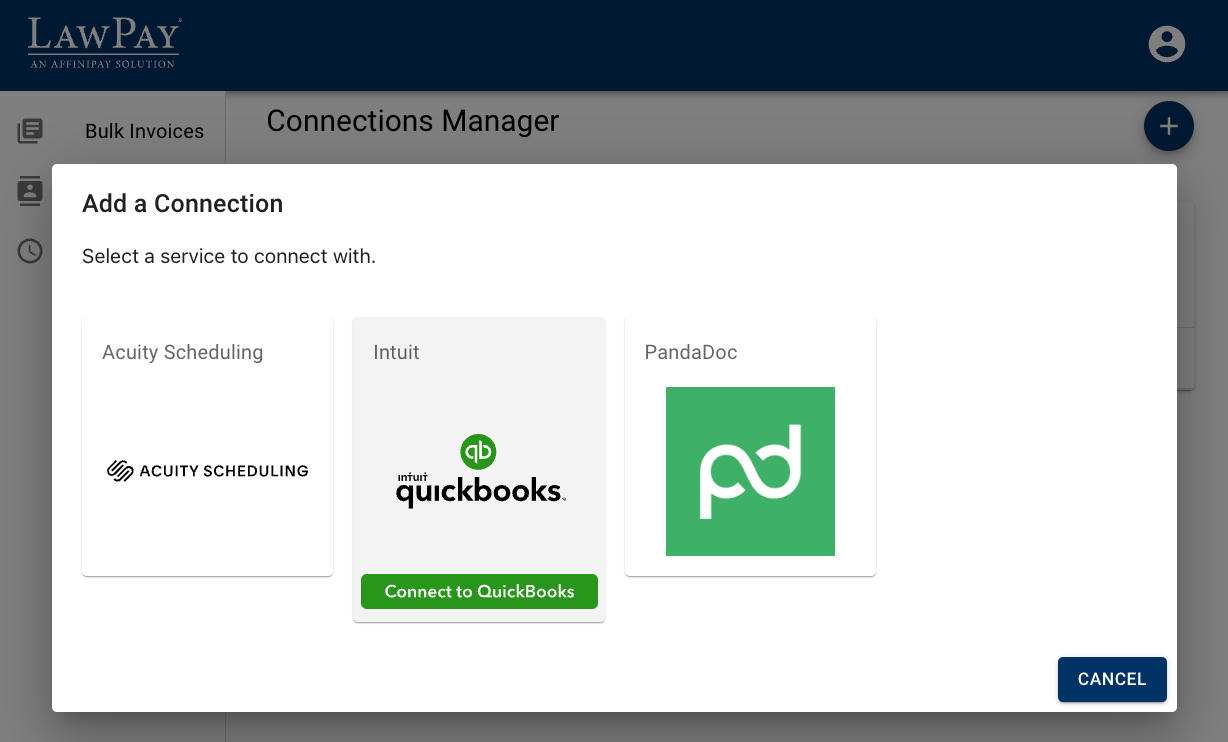Click the Acuity Scheduling squiggle logo icon
Screen dimensions: 1228x742
[120, 471]
